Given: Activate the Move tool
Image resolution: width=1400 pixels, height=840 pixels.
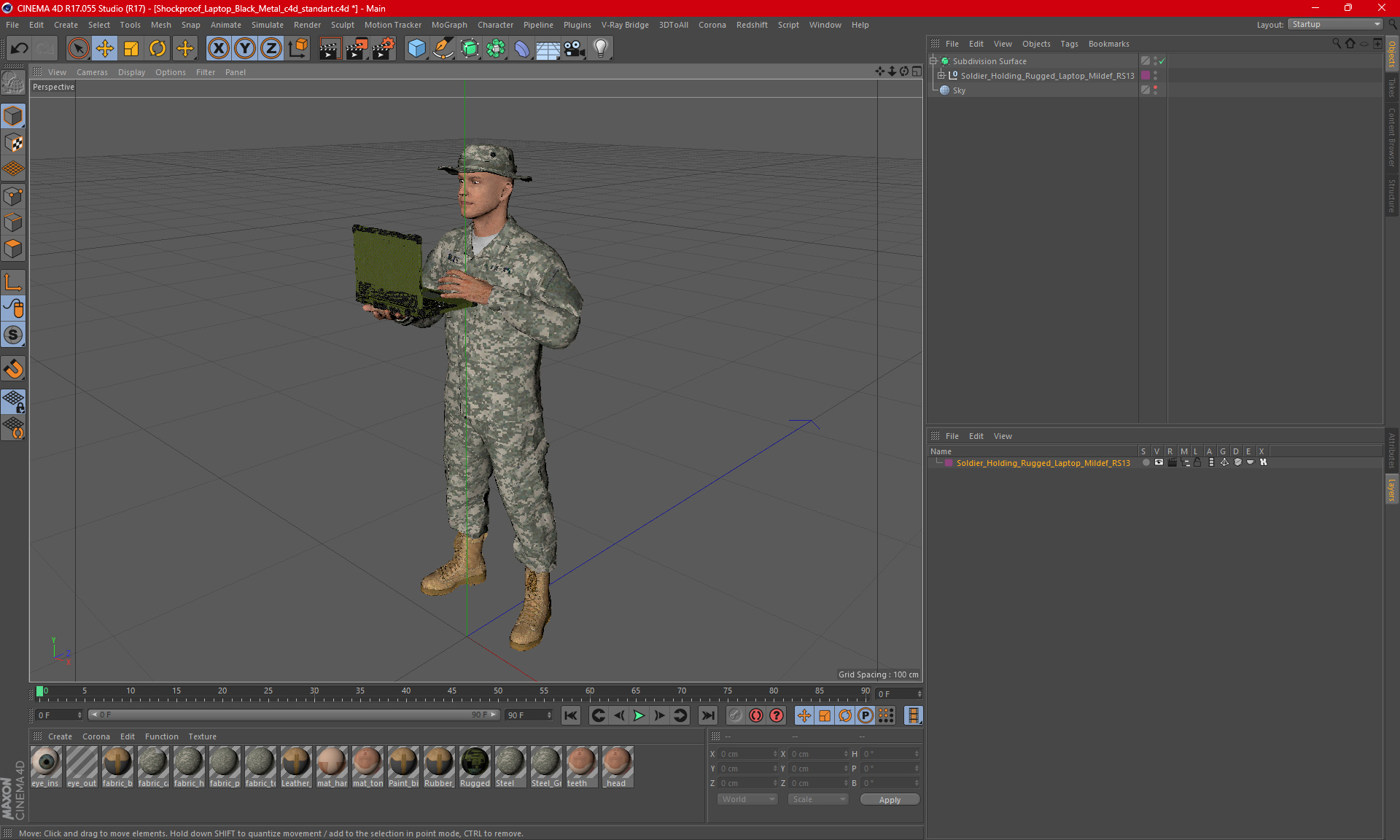Looking at the screenshot, I should 105,49.
